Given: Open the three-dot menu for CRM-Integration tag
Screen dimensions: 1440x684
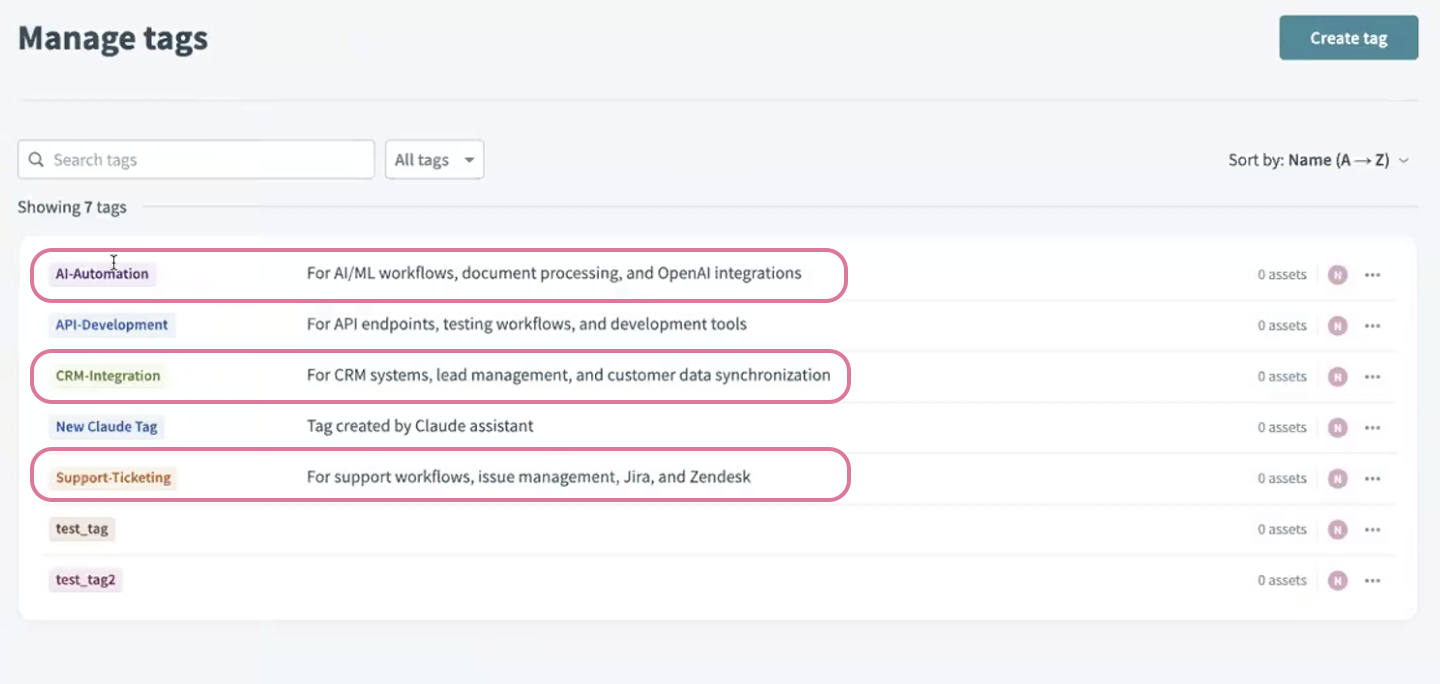Looking at the screenshot, I should click(x=1372, y=377).
